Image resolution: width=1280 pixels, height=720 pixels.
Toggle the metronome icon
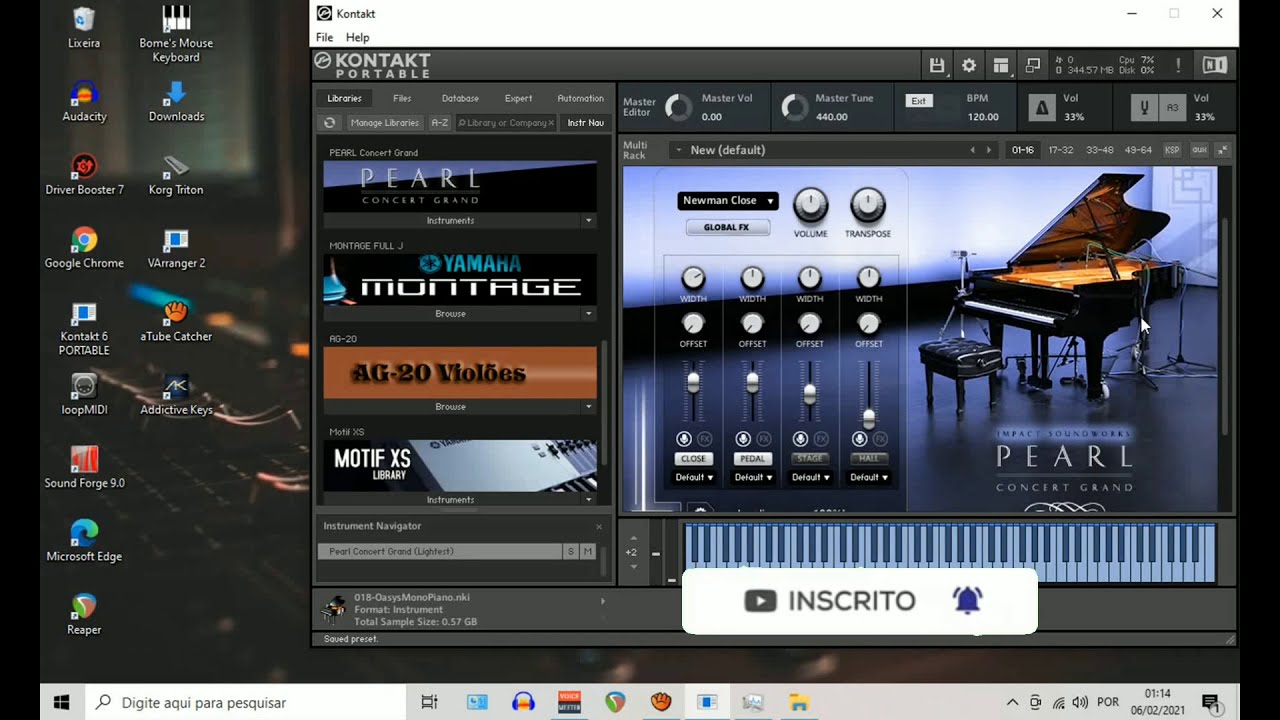tap(1042, 108)
